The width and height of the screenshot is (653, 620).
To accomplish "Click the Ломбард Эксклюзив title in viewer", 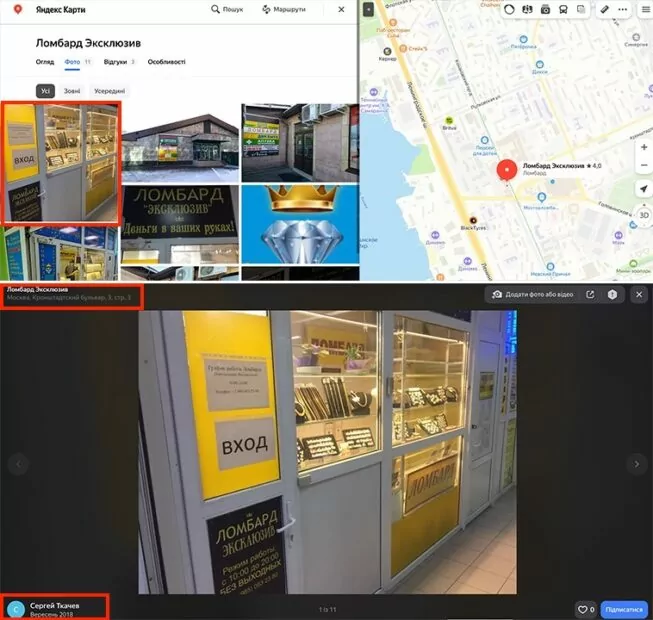I will tap(37, 289).
